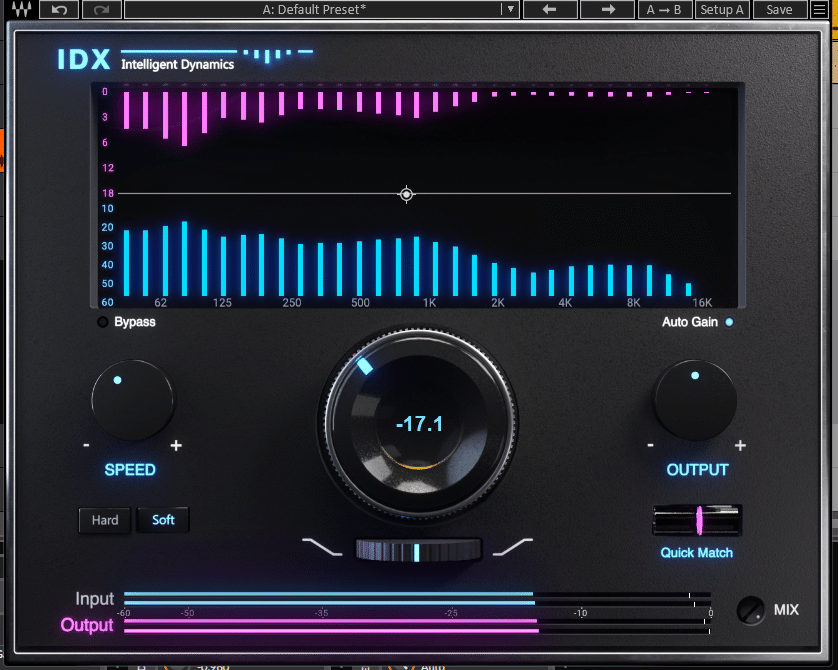838x670 pixels.
Task: Select the Soft mode tab
Action: click(x=162, y=520)
